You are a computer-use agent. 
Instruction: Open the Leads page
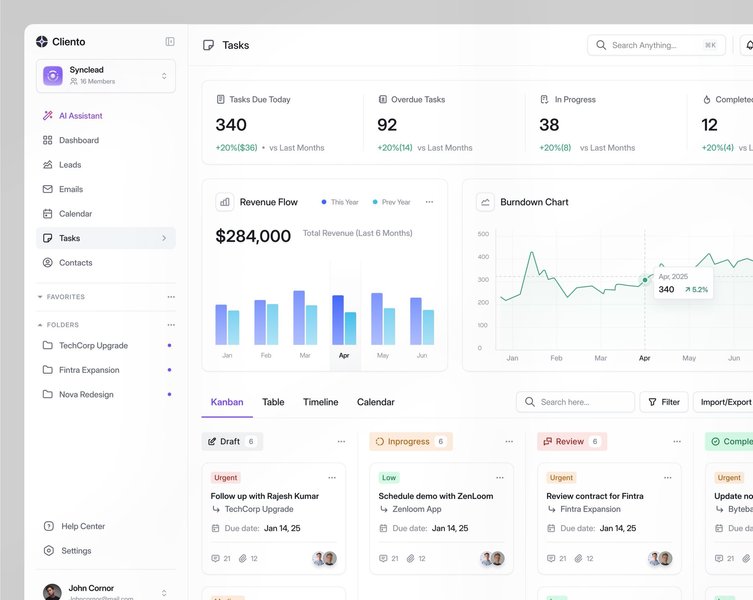(62, 165)
